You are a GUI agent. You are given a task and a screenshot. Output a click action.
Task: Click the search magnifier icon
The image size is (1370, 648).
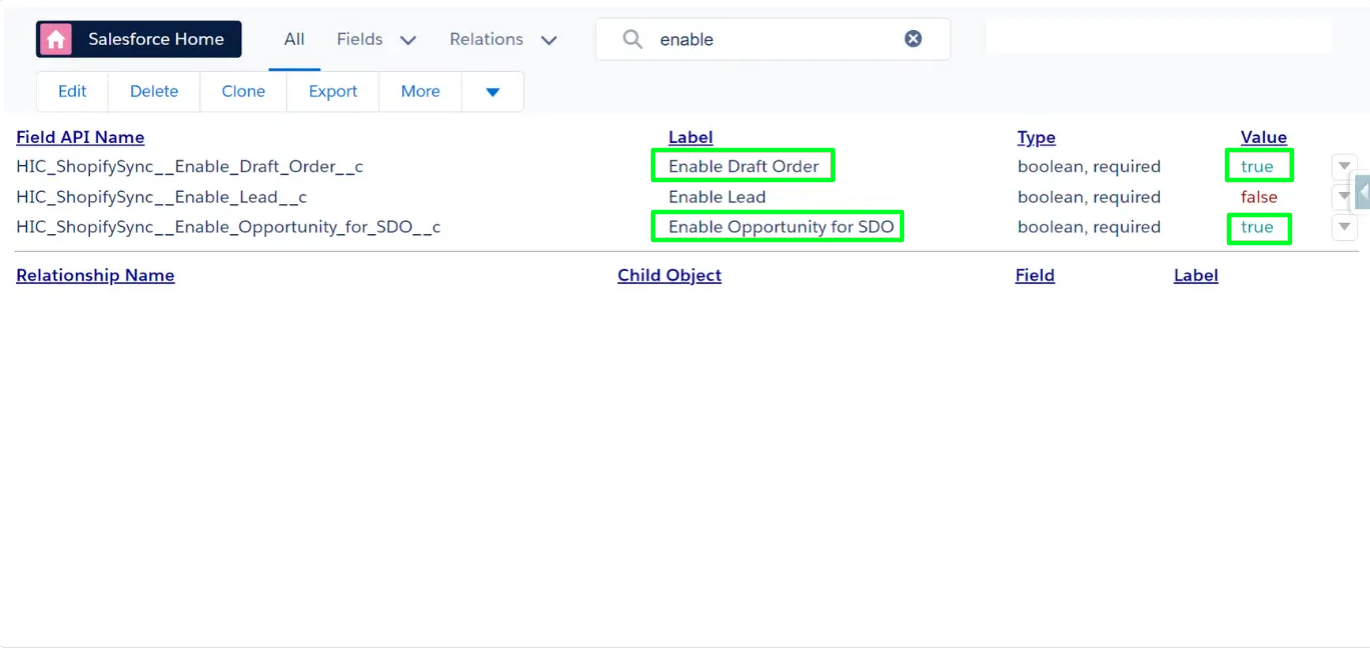coord(632,39)
